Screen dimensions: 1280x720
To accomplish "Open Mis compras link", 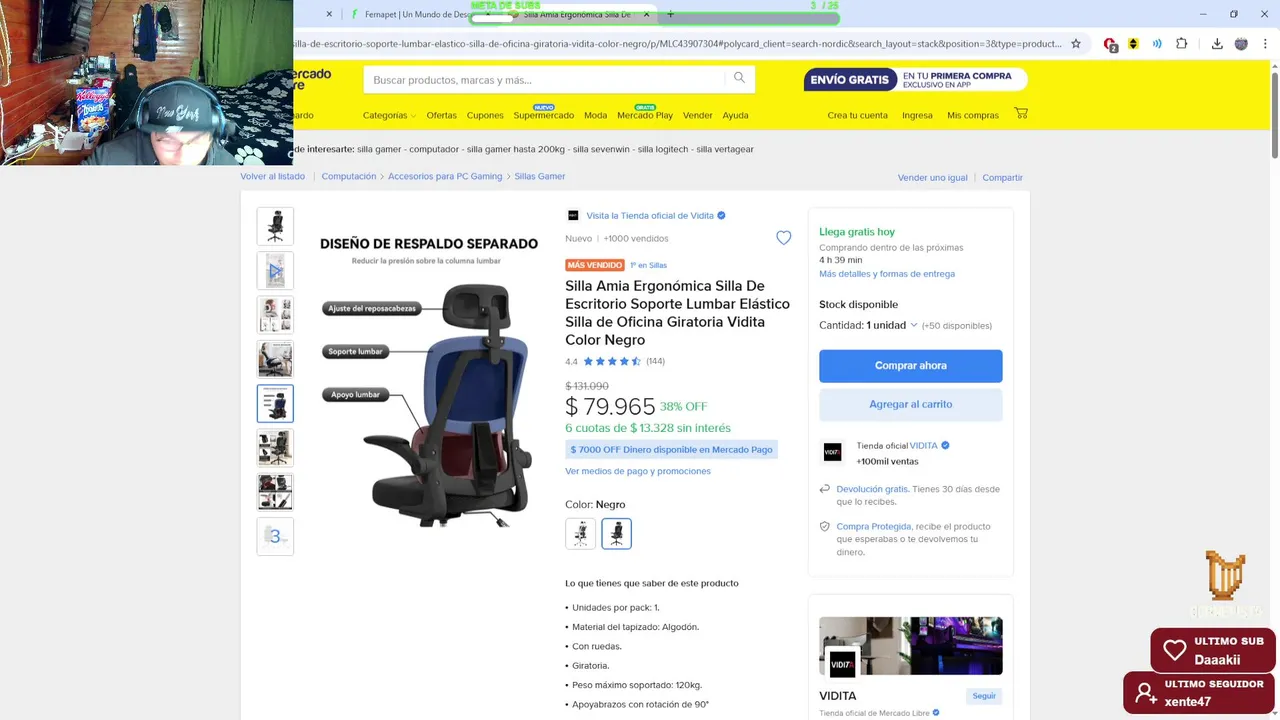I will [973, 115].
